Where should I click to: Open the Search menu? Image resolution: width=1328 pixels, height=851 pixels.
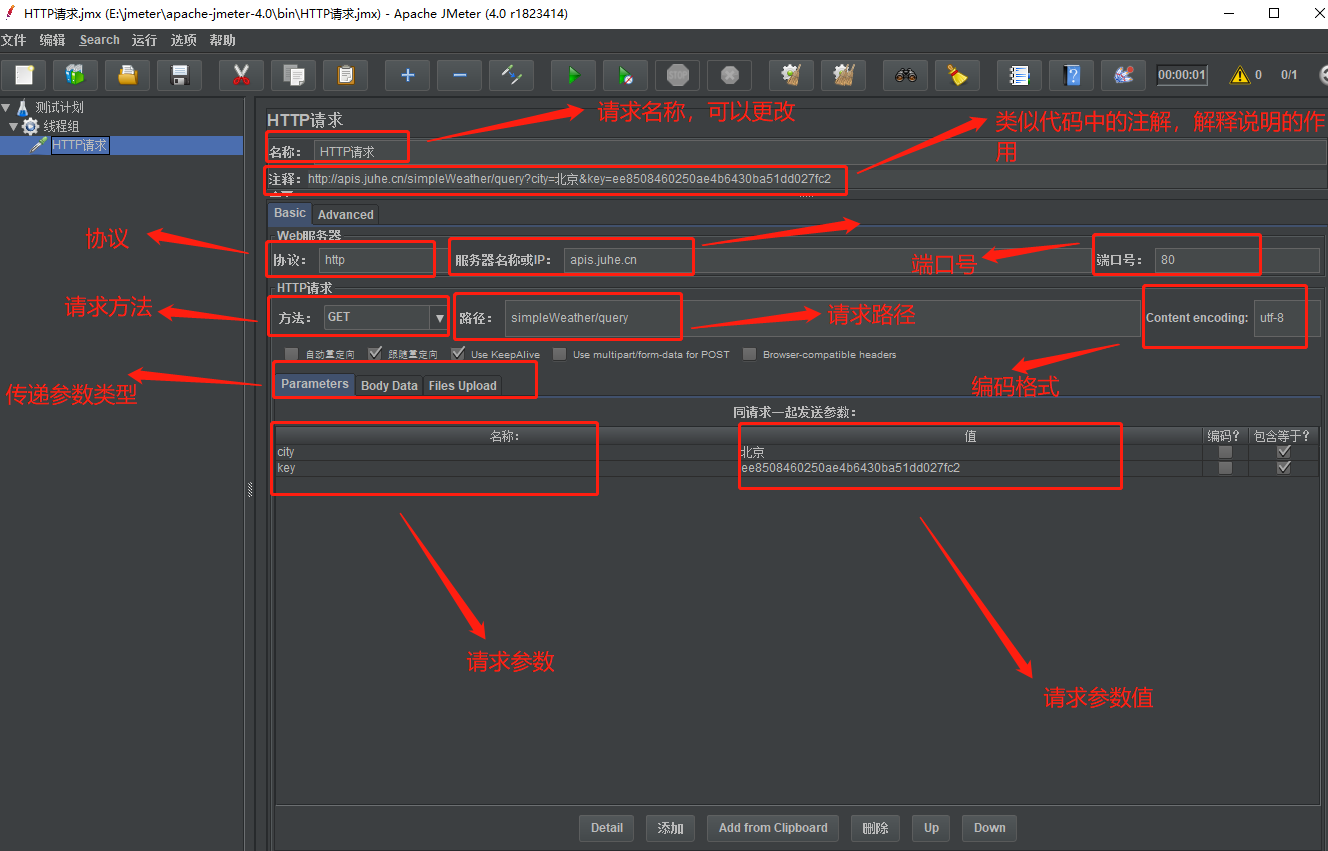[100, 40]
